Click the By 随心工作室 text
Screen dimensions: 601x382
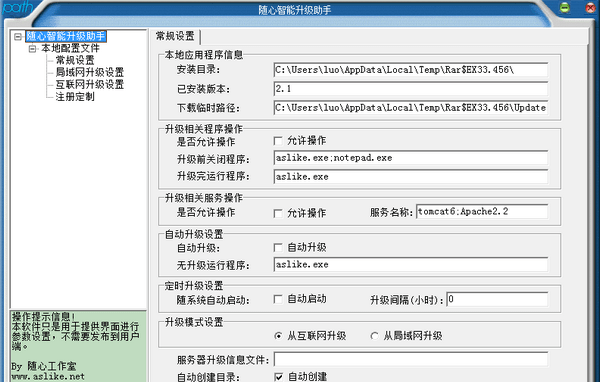pos(44,366)
